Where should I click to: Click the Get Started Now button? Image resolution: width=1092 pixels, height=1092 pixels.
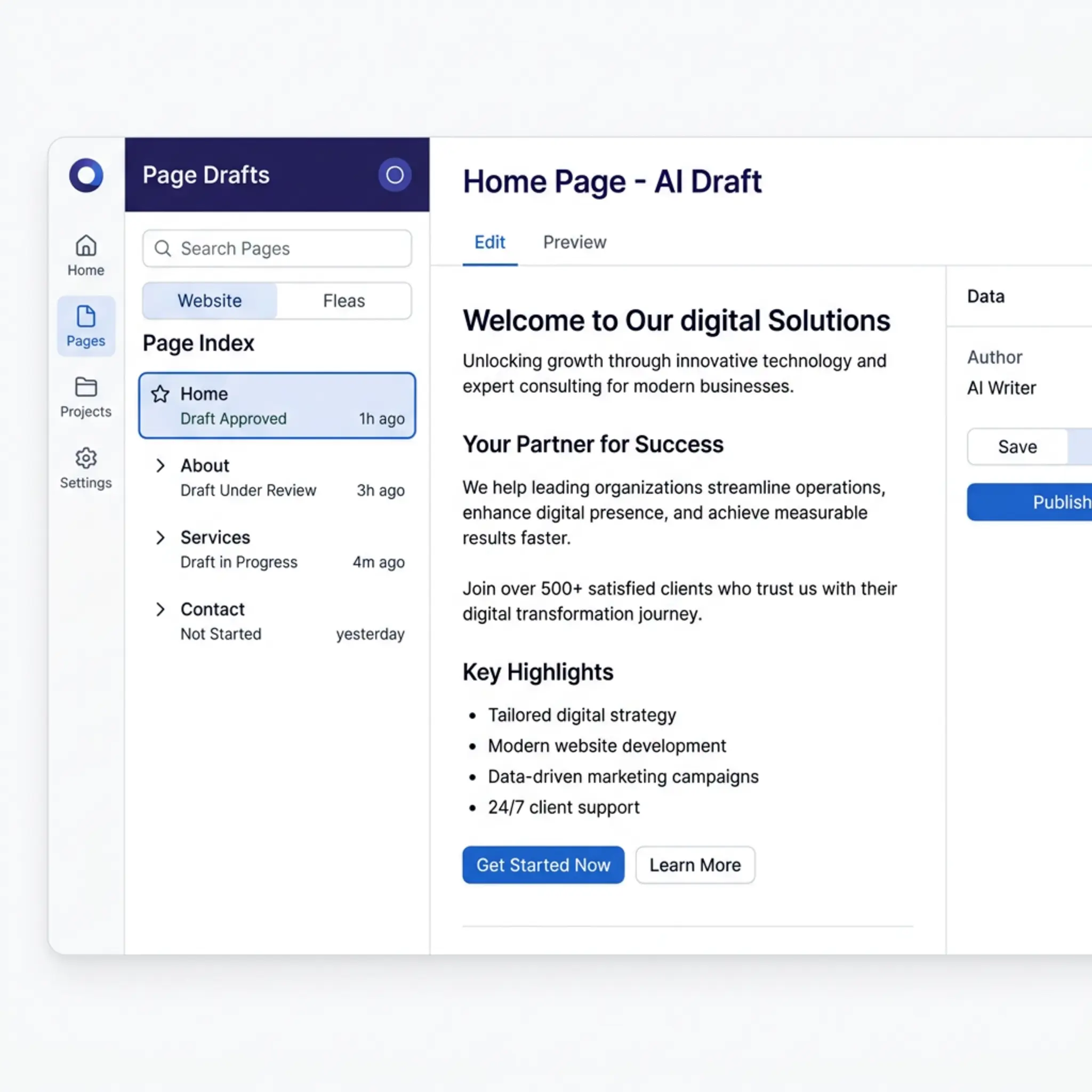tap(543, 865)
